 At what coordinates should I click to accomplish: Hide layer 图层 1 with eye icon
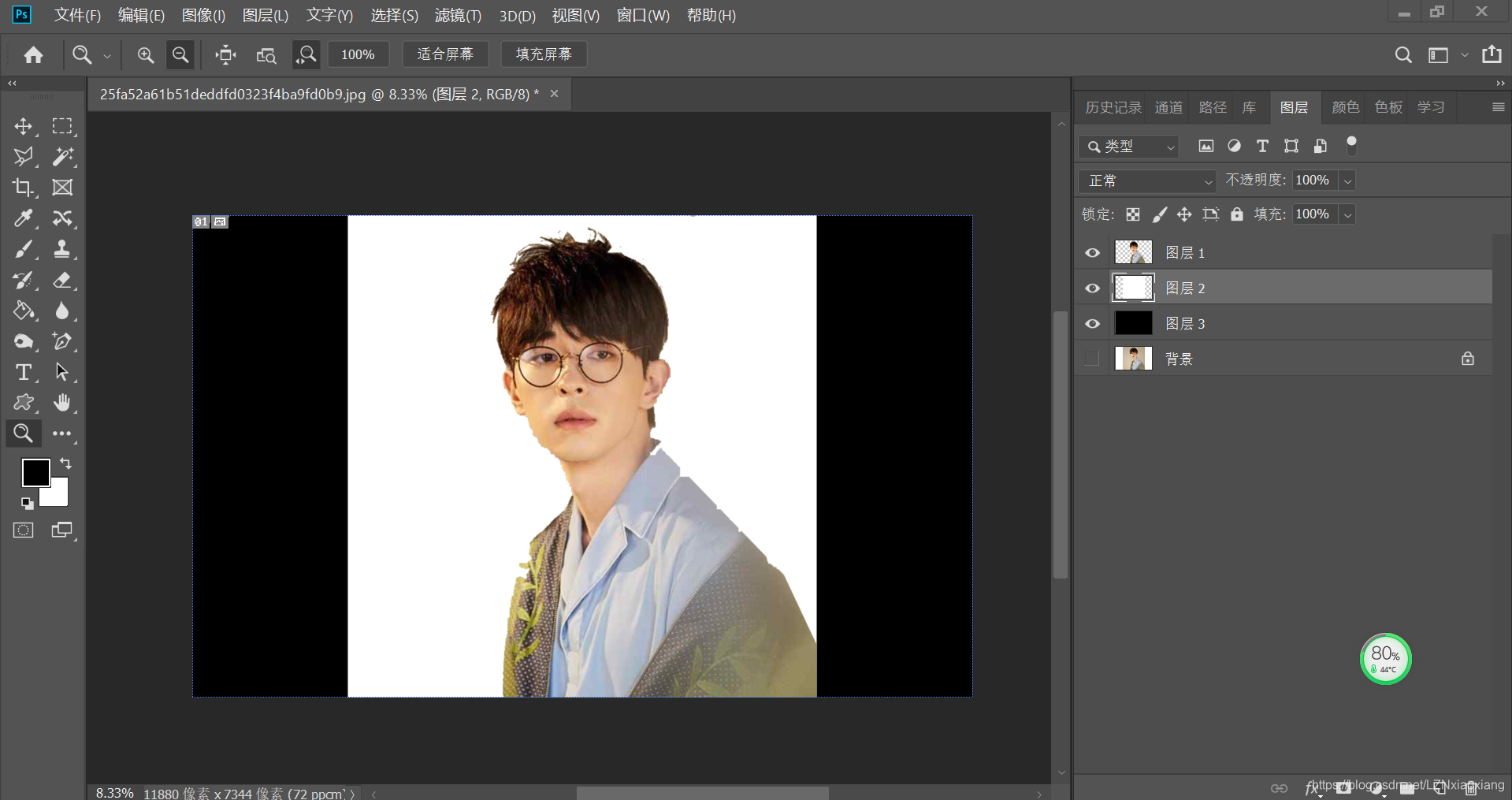(x=1092, y=253)
